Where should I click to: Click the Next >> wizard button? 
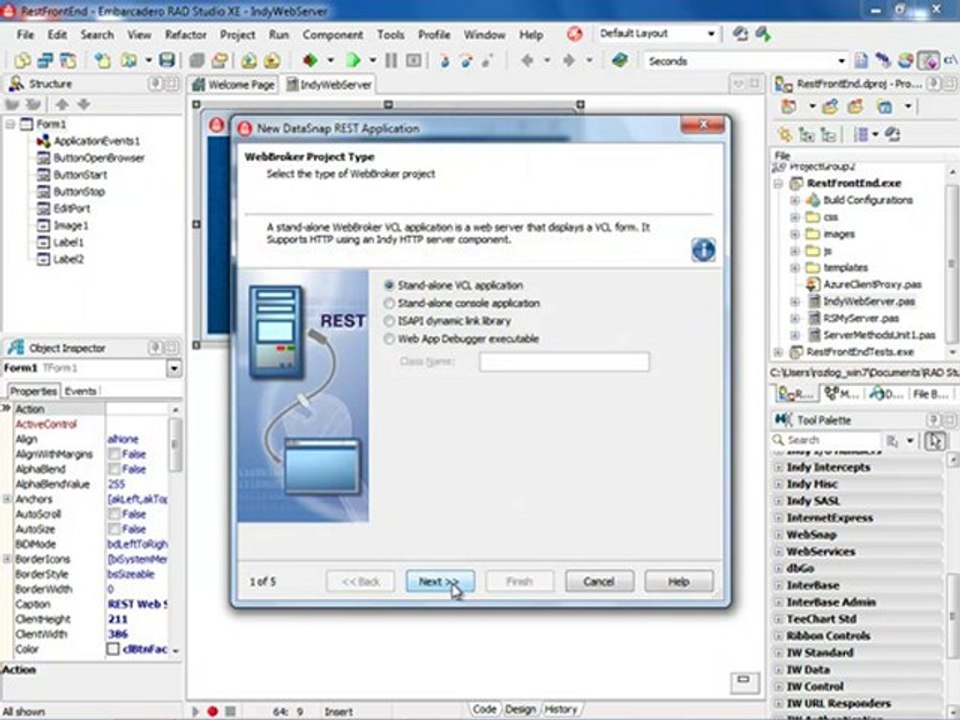click(440, 581)
